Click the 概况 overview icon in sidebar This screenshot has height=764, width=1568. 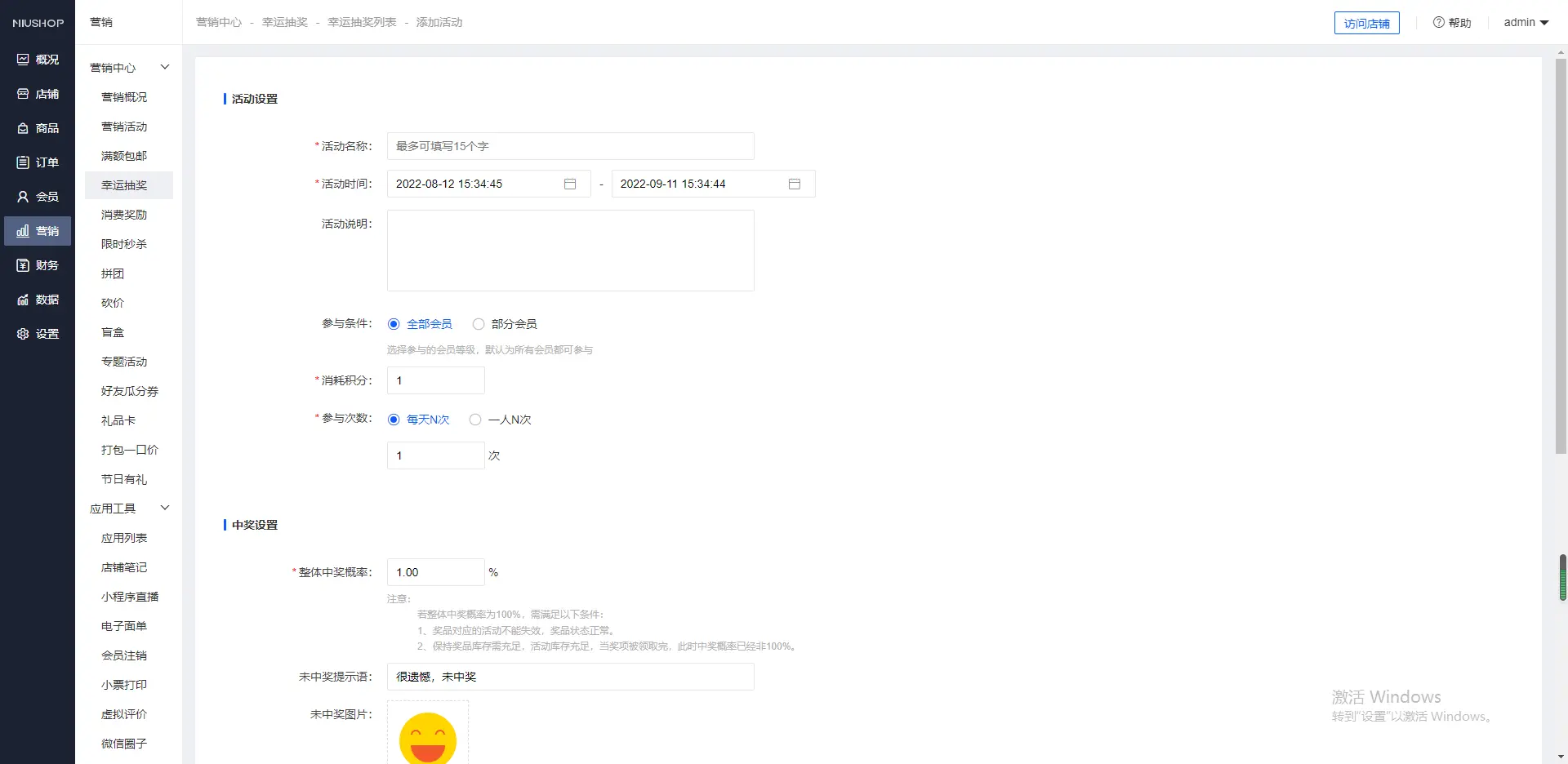coord(23,60)
